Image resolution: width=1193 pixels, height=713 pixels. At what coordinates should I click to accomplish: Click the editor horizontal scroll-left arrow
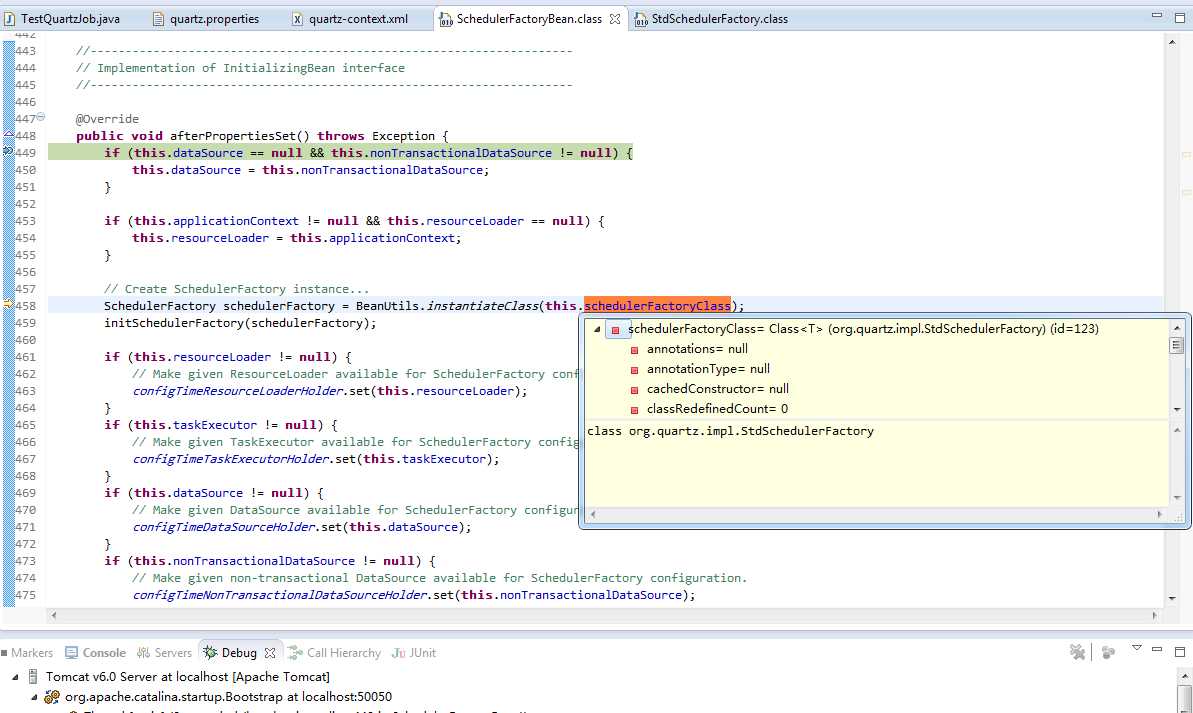click(x=53, y=615)
